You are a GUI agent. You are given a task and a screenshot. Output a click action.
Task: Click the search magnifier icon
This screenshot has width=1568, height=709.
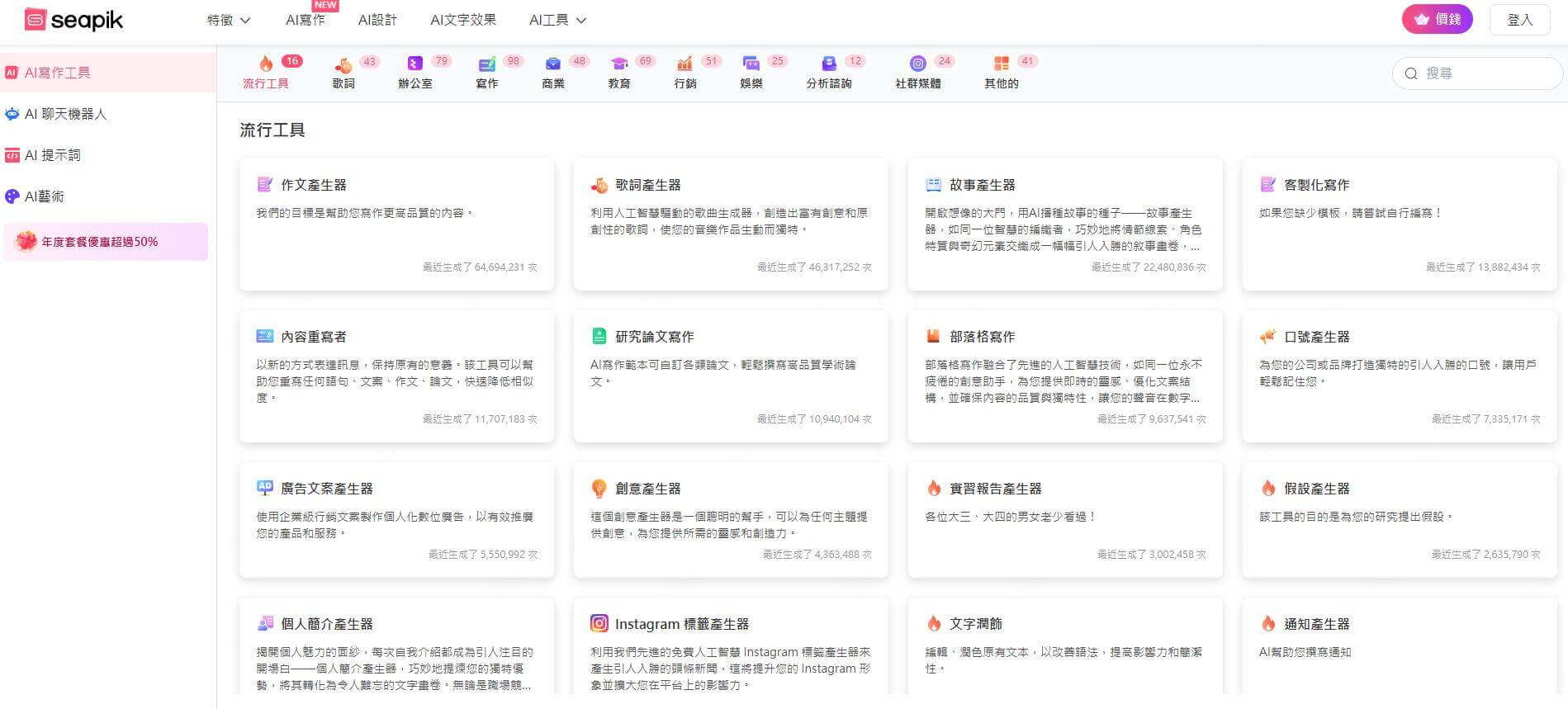[1411, 73]
